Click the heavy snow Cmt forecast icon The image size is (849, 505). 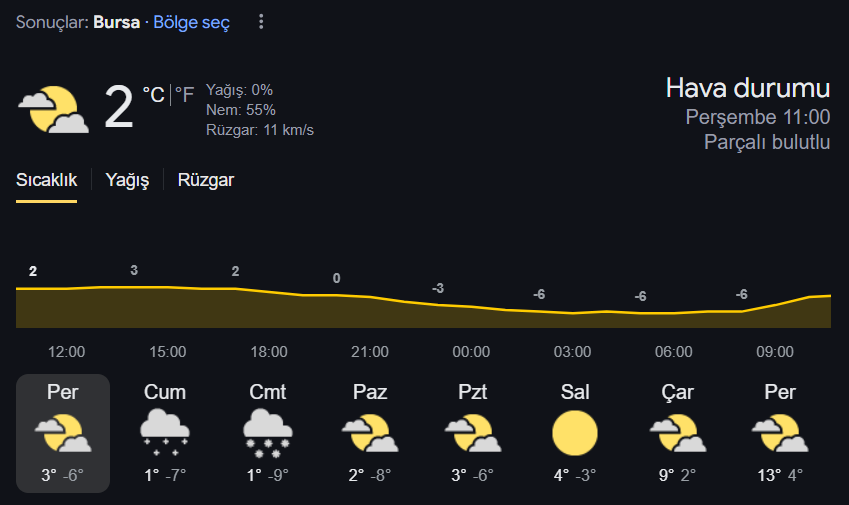(x=267, y=433)
